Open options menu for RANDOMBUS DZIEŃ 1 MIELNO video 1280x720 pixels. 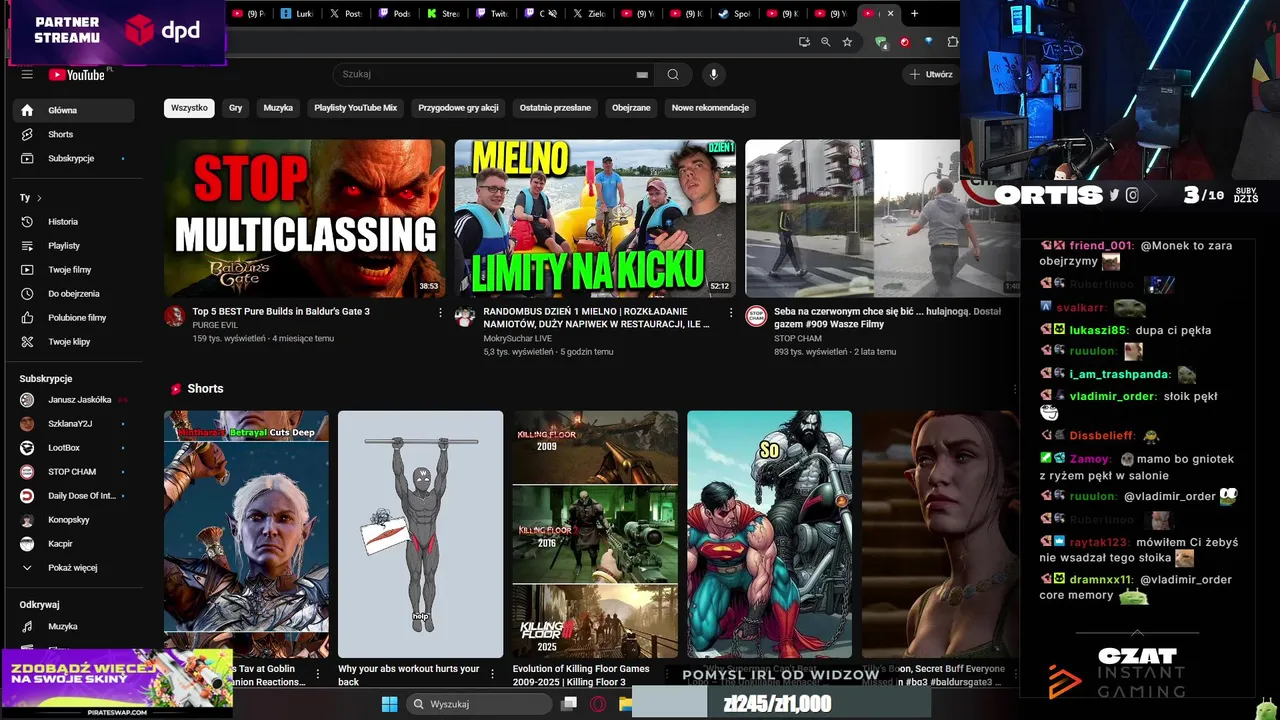[x=730, y=313]
